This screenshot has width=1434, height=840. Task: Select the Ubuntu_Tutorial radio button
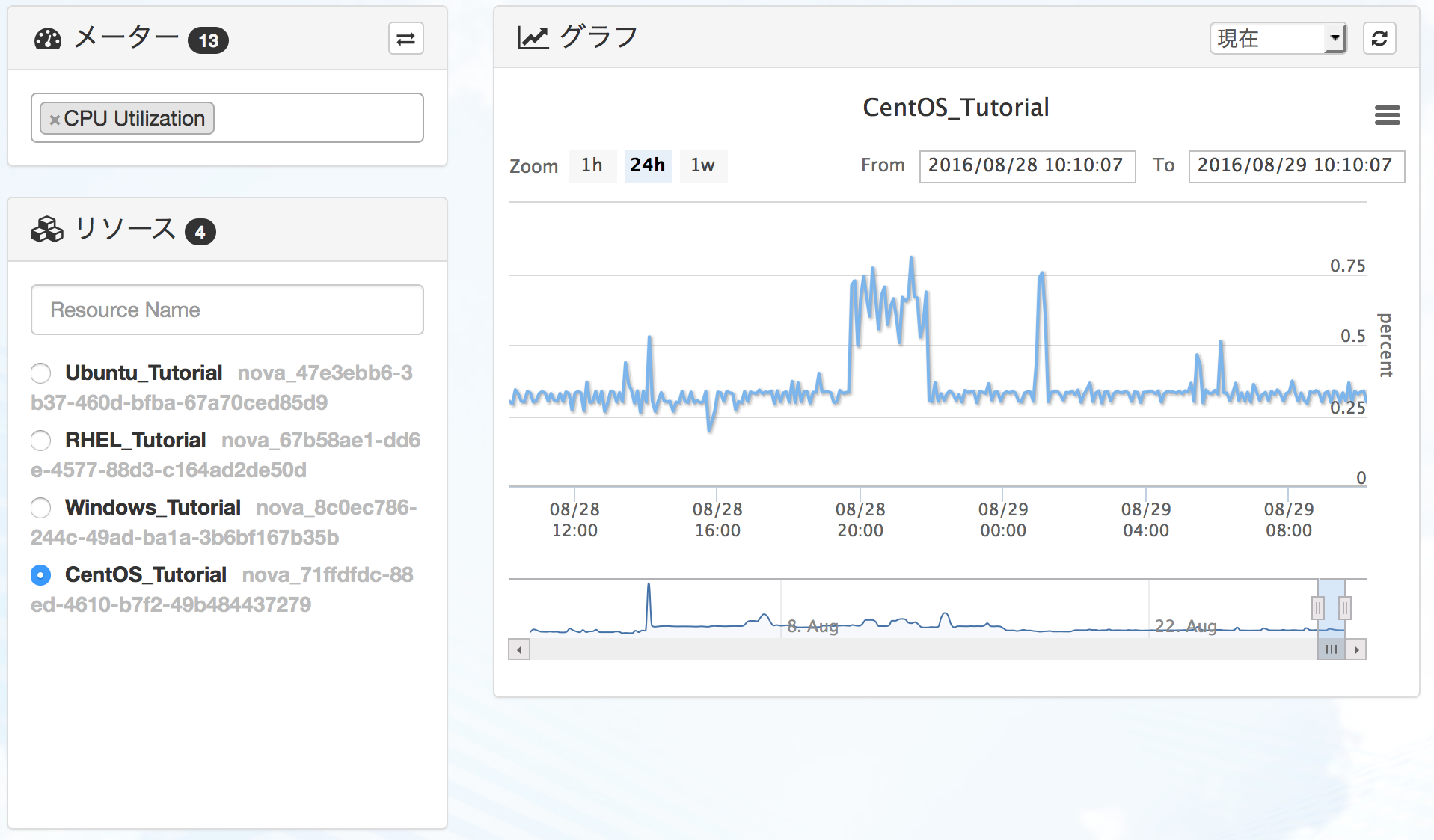[x=40, y=373]
